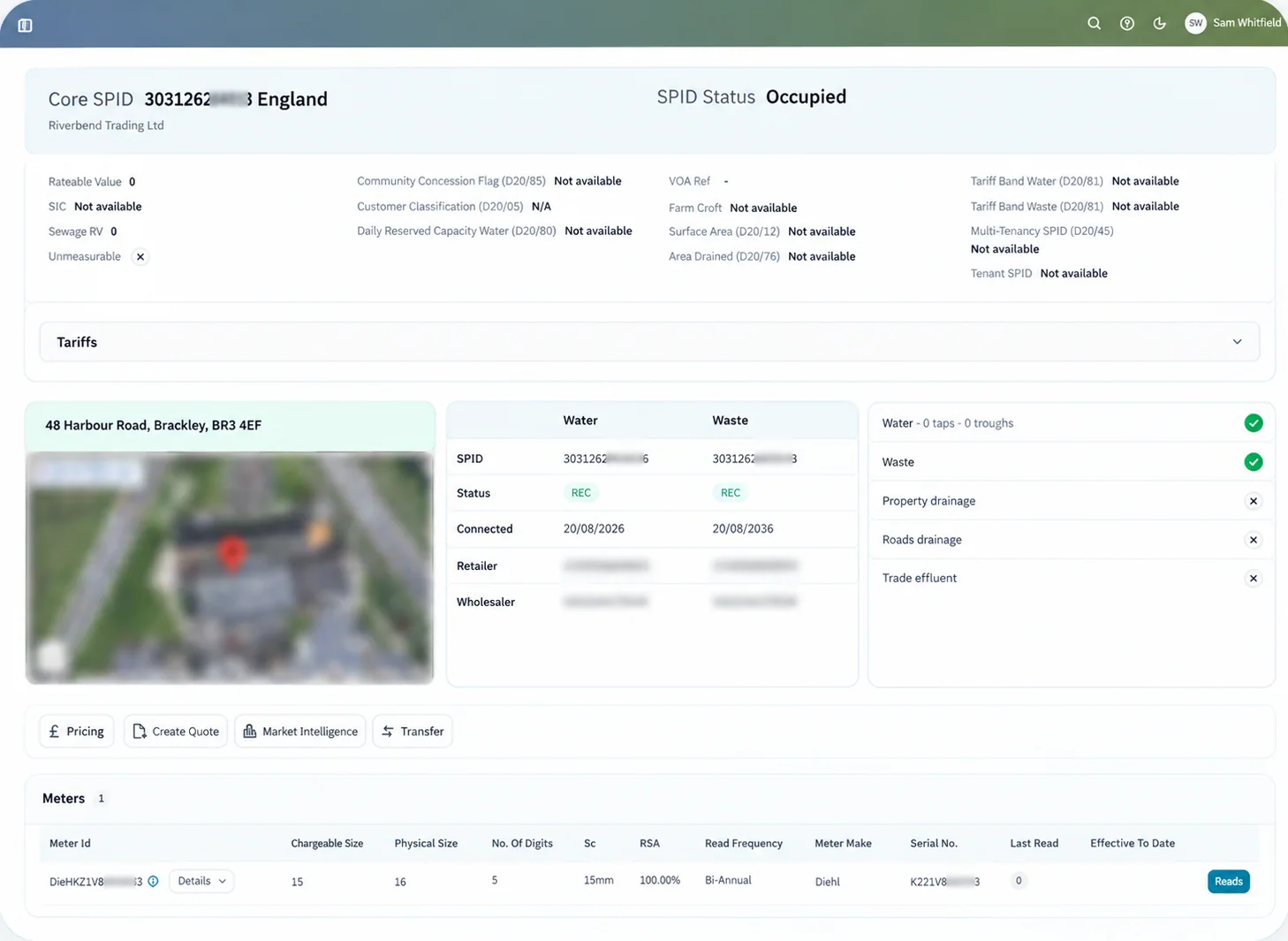Click the Roads drainage cross indicator
Screen dimensions: 1288x941
click(1253, 540)
